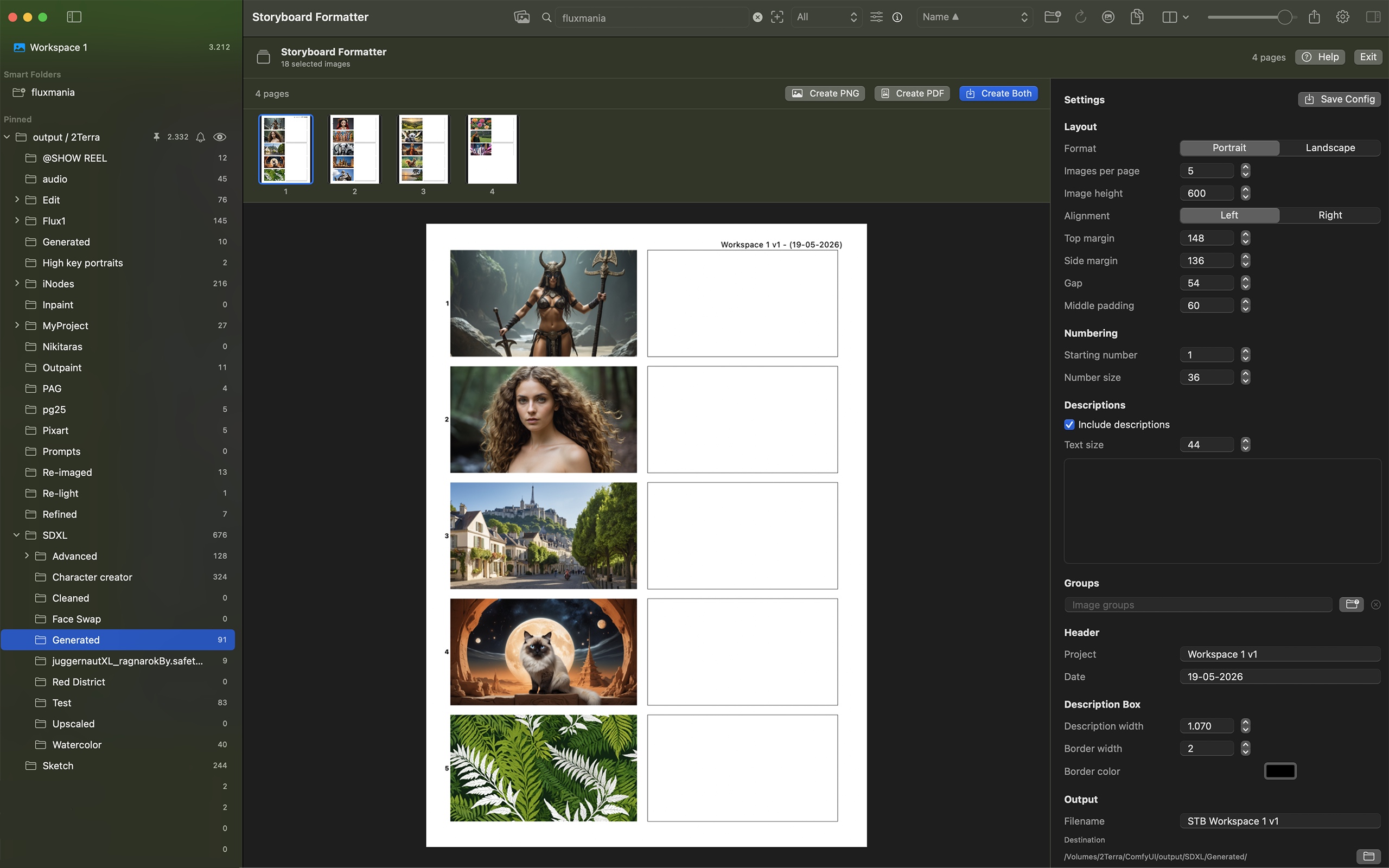Viewport: 1389px width, 868px height.
Task: Open the split view layout dropdown
Action: [1175, 17]
